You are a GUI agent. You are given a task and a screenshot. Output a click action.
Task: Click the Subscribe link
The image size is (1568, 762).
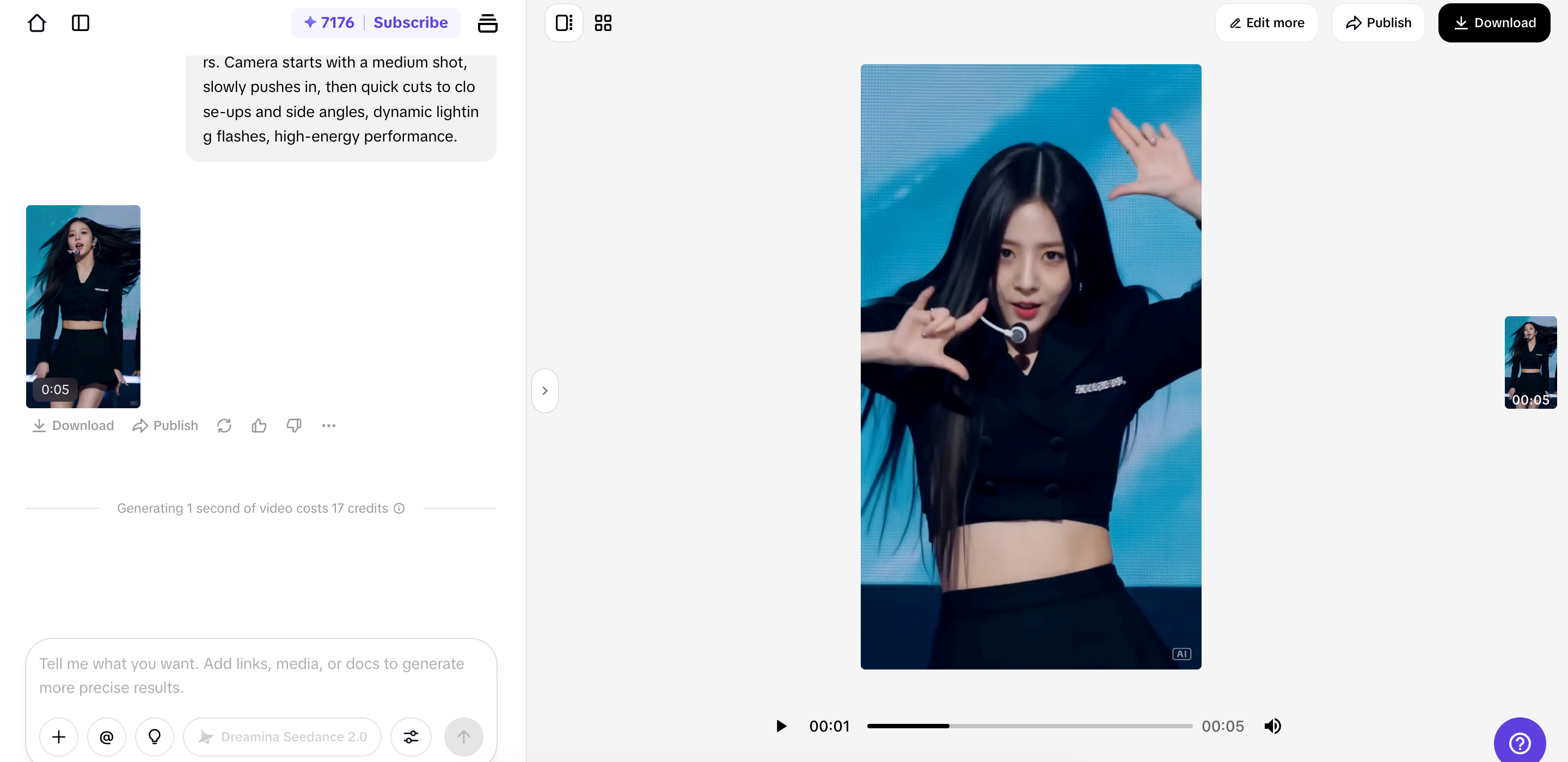[411, 23]
